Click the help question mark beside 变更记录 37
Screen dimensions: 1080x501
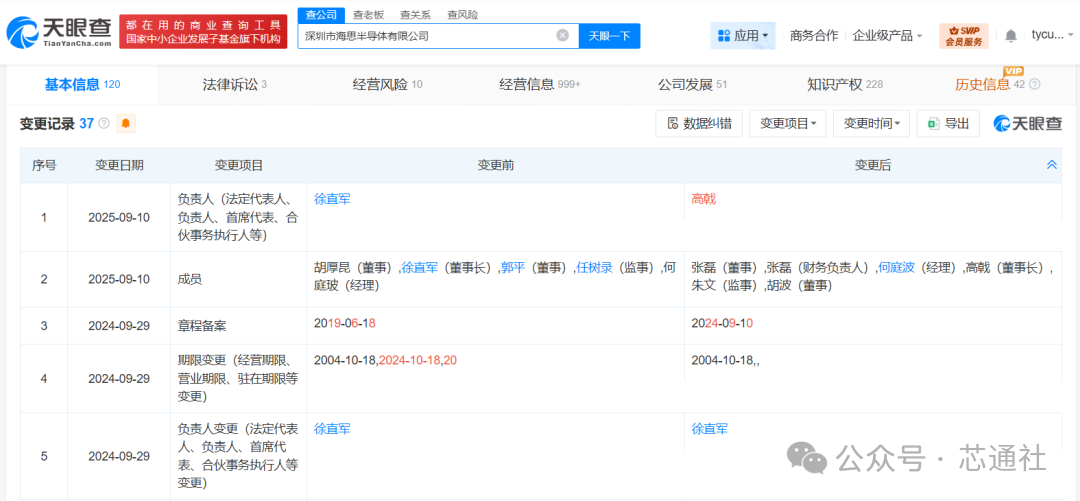click(x=104, y=124)
